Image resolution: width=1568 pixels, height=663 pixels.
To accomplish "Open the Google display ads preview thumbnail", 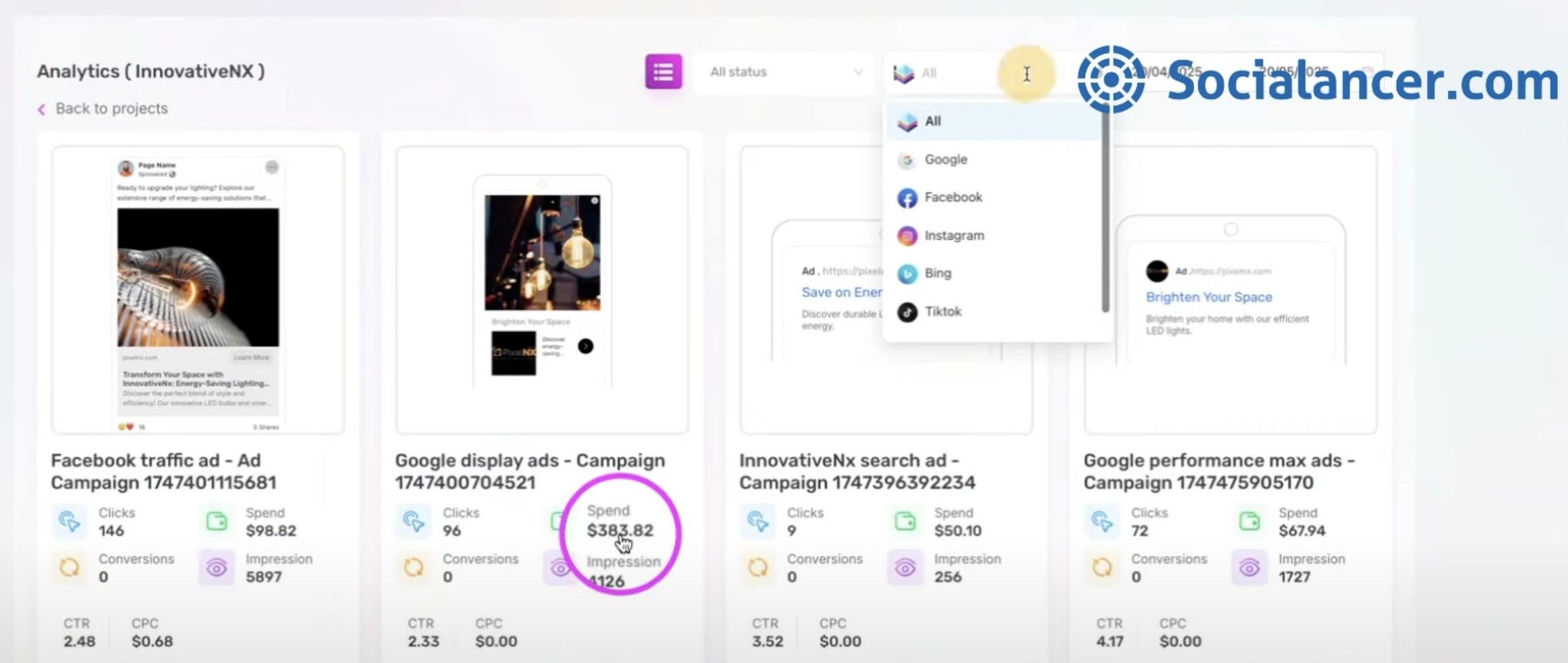I will tap(542, 290).
